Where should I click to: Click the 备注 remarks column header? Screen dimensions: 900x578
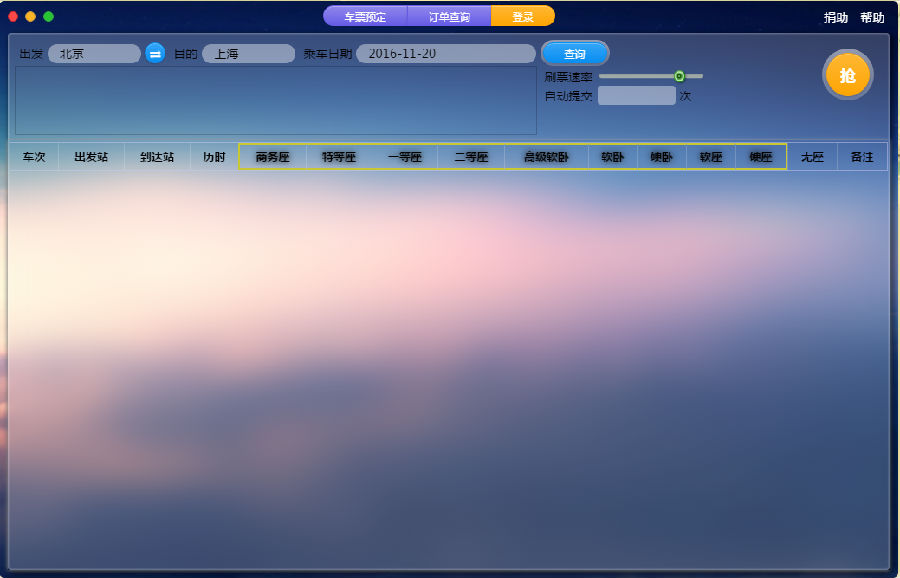tap(862, 157)
